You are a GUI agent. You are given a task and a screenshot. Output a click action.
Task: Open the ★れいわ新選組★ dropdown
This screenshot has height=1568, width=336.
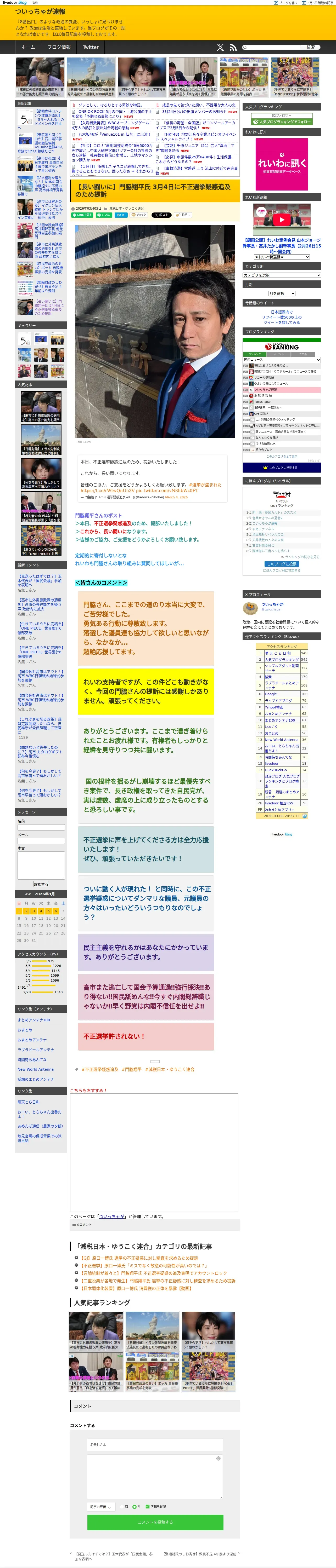pos(282,257)
